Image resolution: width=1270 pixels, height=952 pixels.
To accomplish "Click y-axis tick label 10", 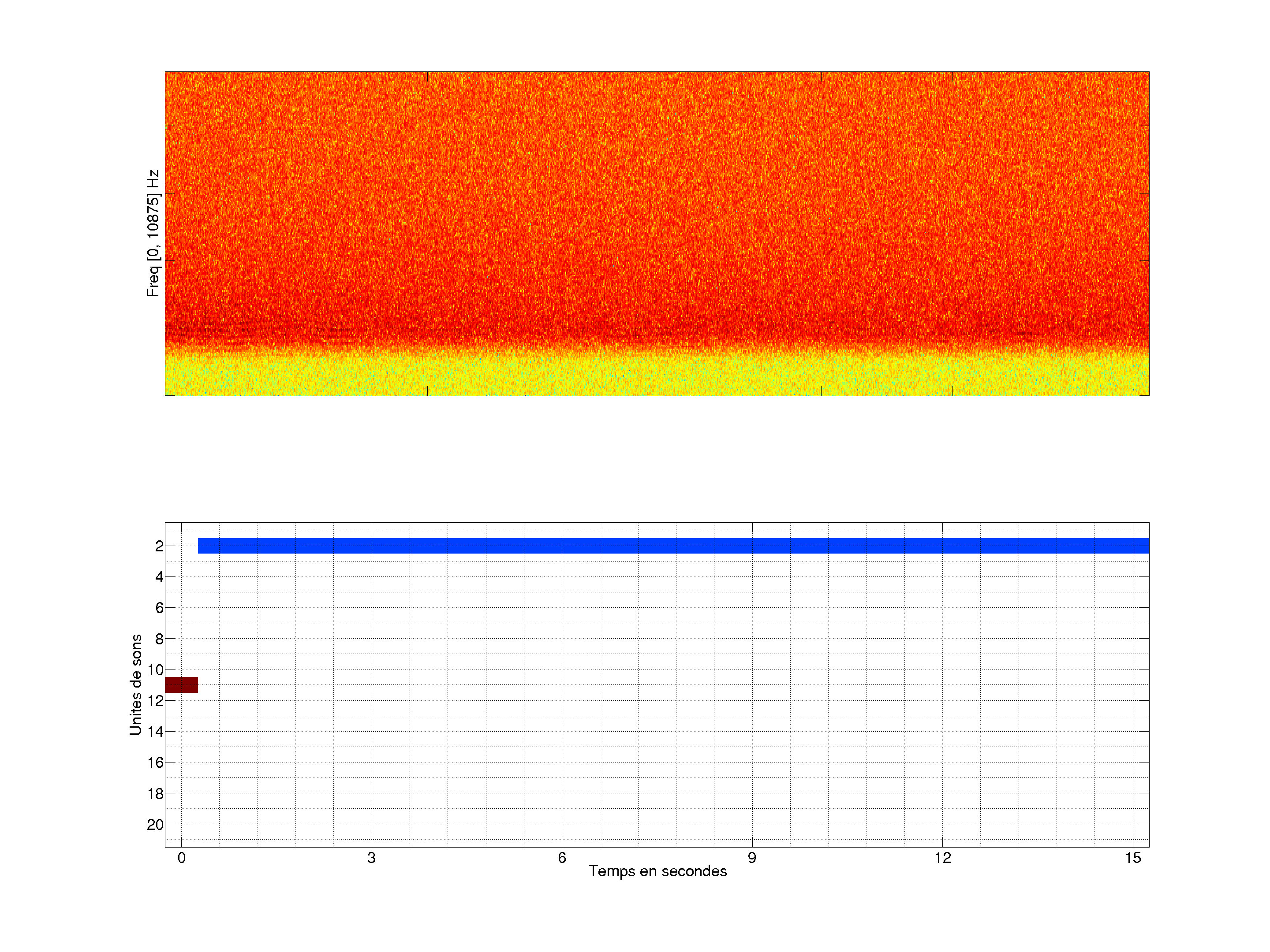I will pos(155,669).
